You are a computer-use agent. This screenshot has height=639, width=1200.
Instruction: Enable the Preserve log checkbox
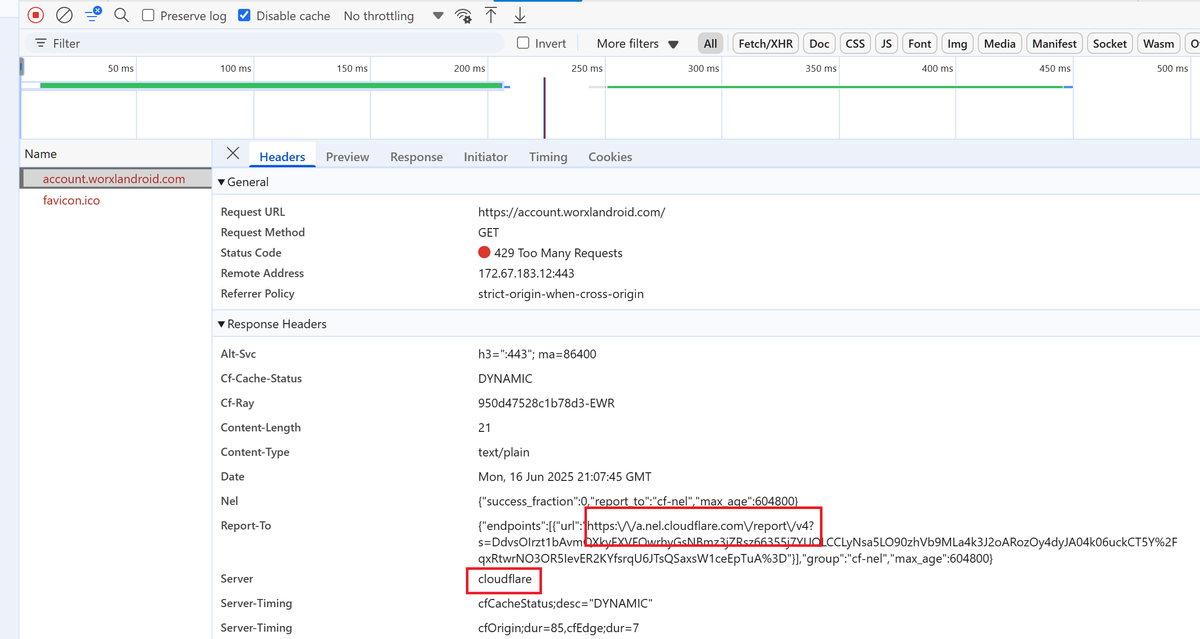pyautogui.click(x=148, y=16)
